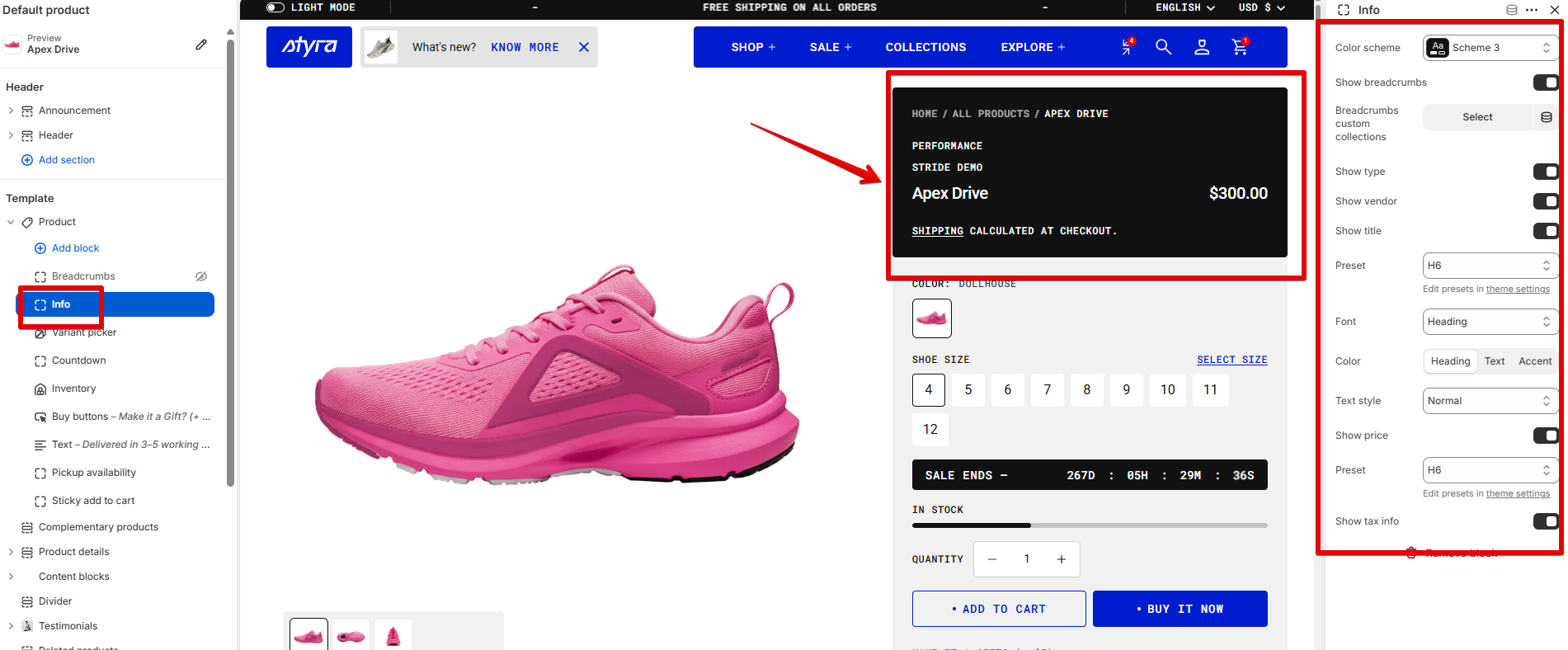Open the USD currency selector

(1262, 7)
